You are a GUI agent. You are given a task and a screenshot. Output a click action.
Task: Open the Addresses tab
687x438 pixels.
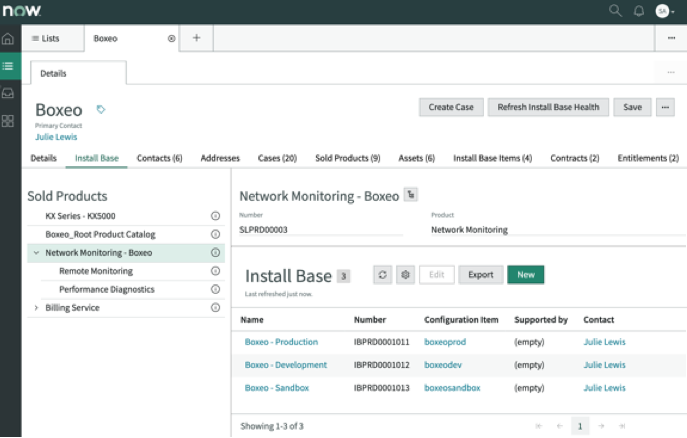click(220, 158)
